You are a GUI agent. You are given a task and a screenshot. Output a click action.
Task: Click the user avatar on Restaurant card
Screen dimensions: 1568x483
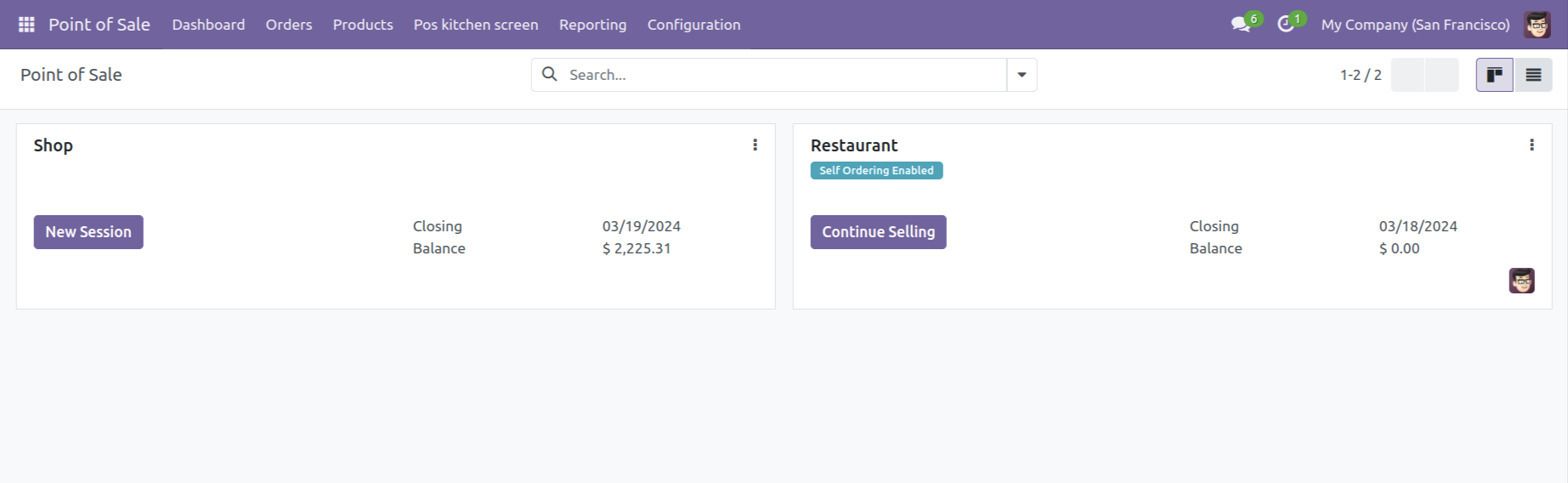[x=1521, y=281]
